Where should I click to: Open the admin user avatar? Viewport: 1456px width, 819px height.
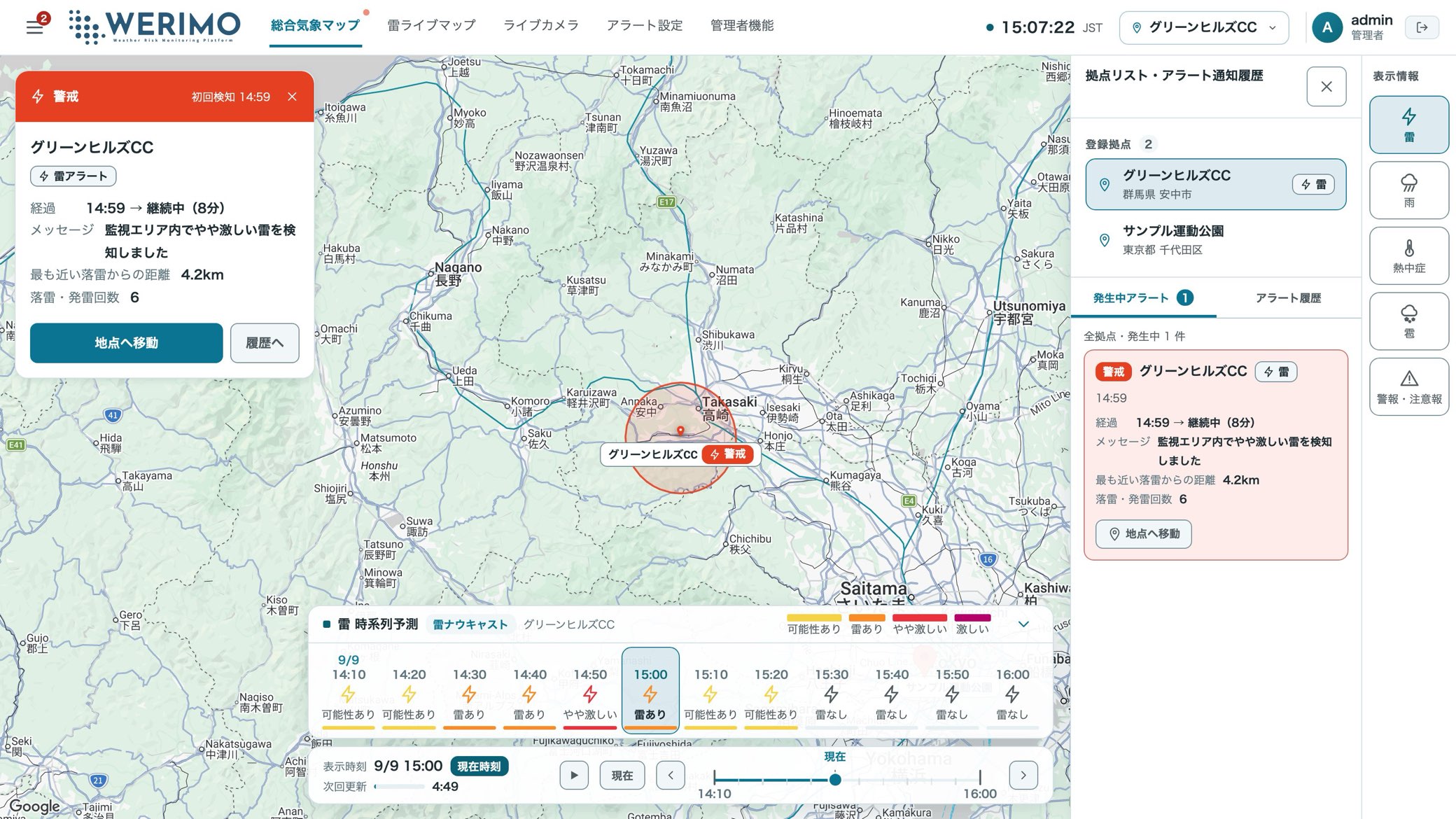click(1326, 27)
